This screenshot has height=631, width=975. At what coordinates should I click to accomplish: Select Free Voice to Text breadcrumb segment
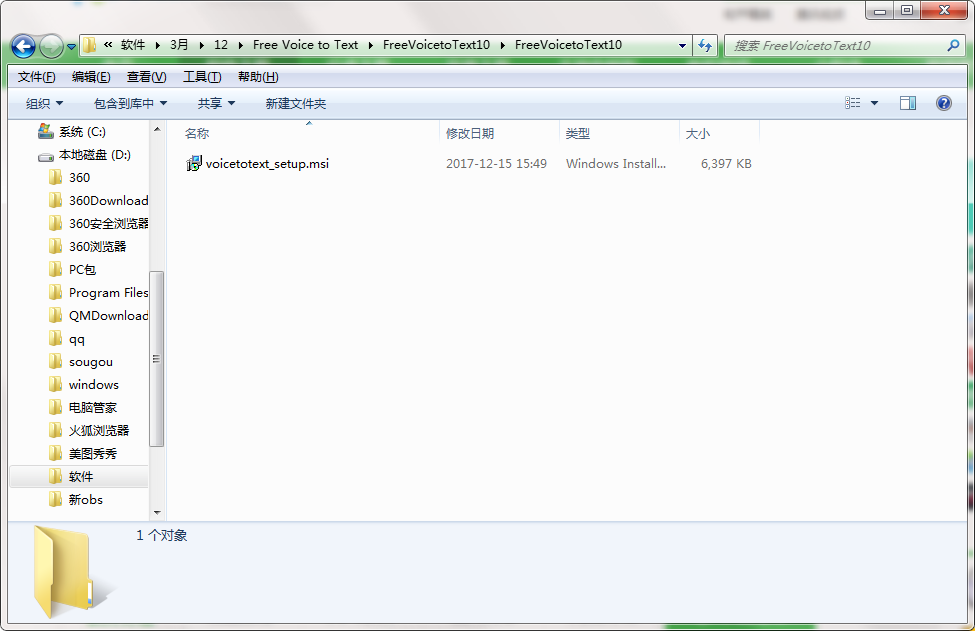pyautogui.click(x=305, y=45)
